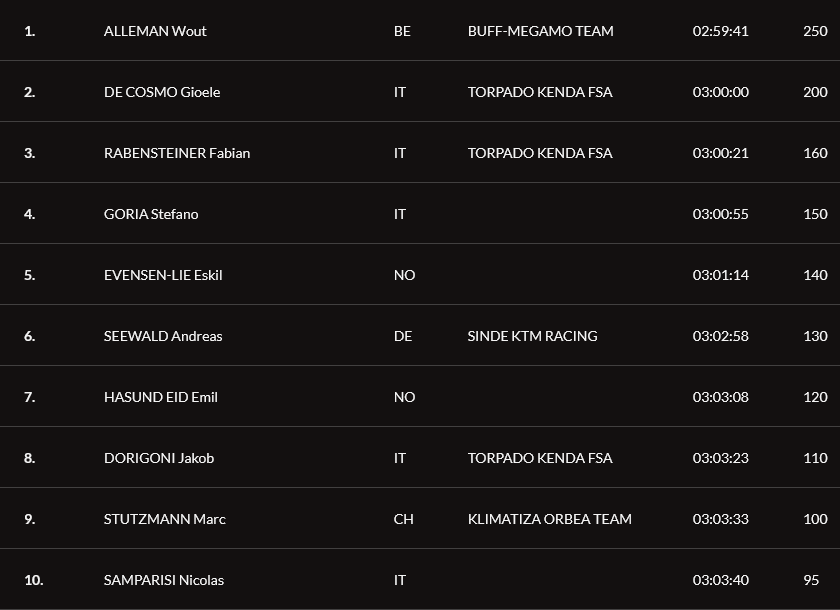Select rider ALLEMAN Wout in first place
The image size is (840, 610).
pyautogui.click(x=155, y=31)
